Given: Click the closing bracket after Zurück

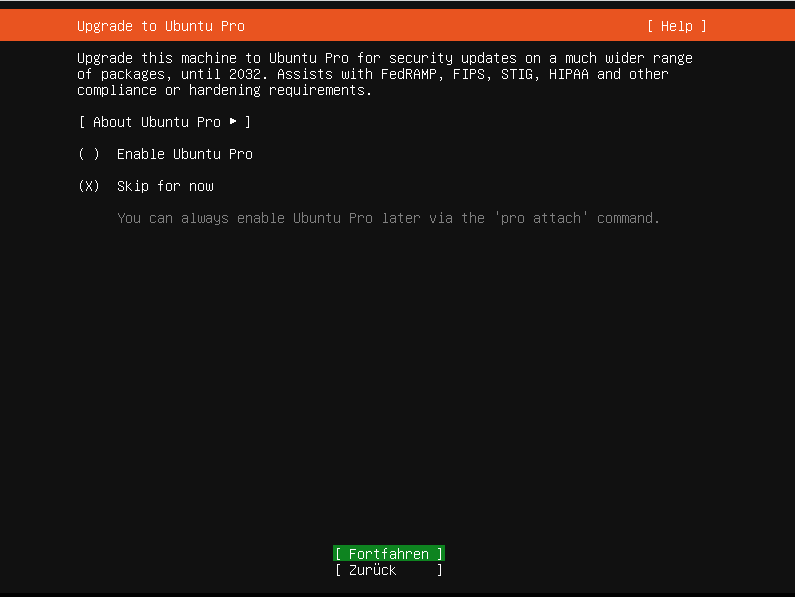Looking at the screenshot, I should [440, 570].
